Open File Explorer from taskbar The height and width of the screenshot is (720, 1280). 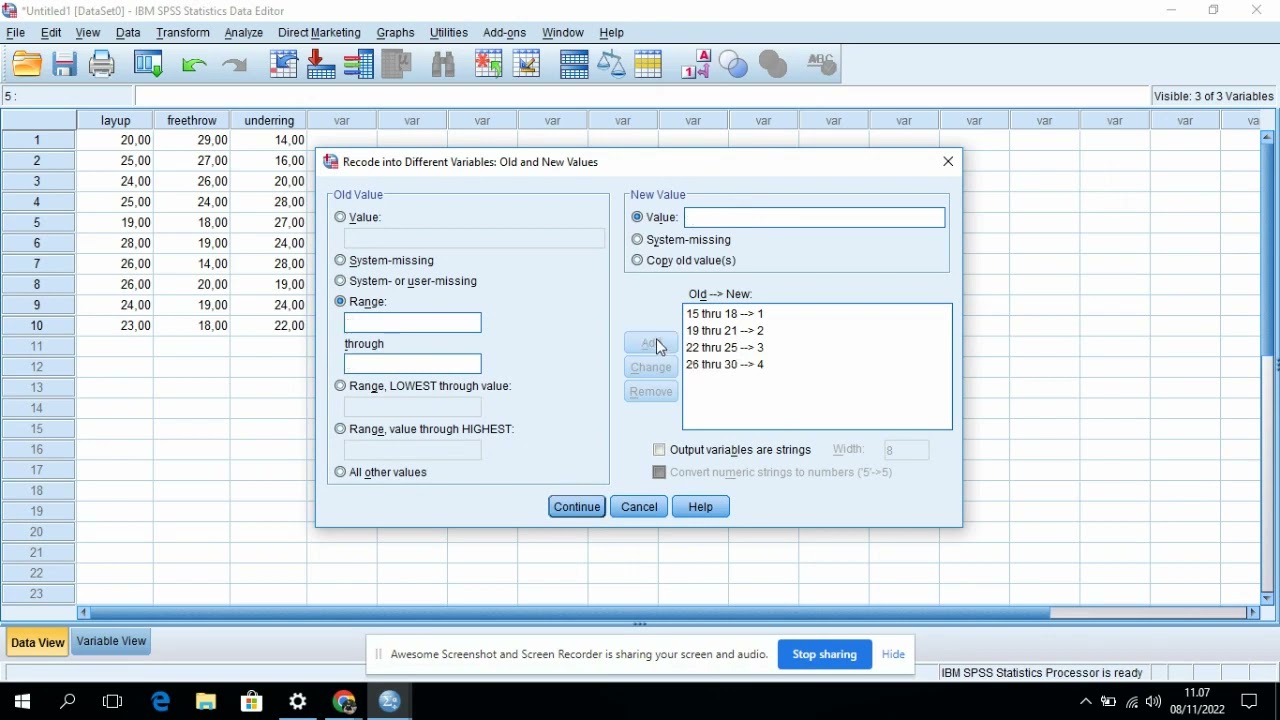pyautogui.click(x=206, y=702)
